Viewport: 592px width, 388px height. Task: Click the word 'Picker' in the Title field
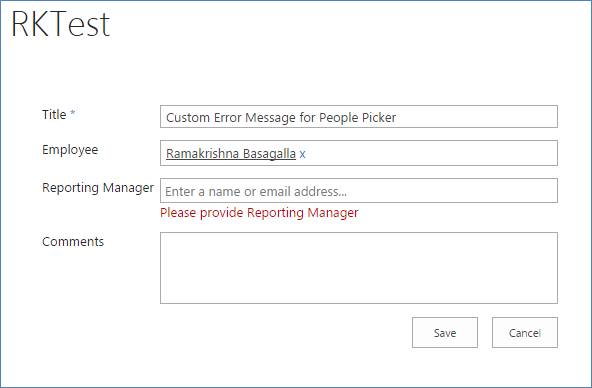[x=379, y=117]
